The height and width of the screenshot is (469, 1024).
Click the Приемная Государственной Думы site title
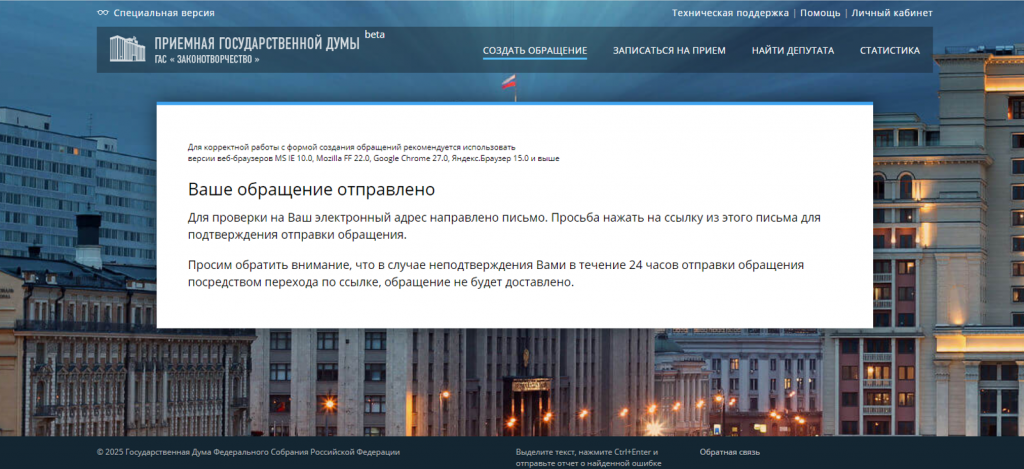[x=257, y=44]
